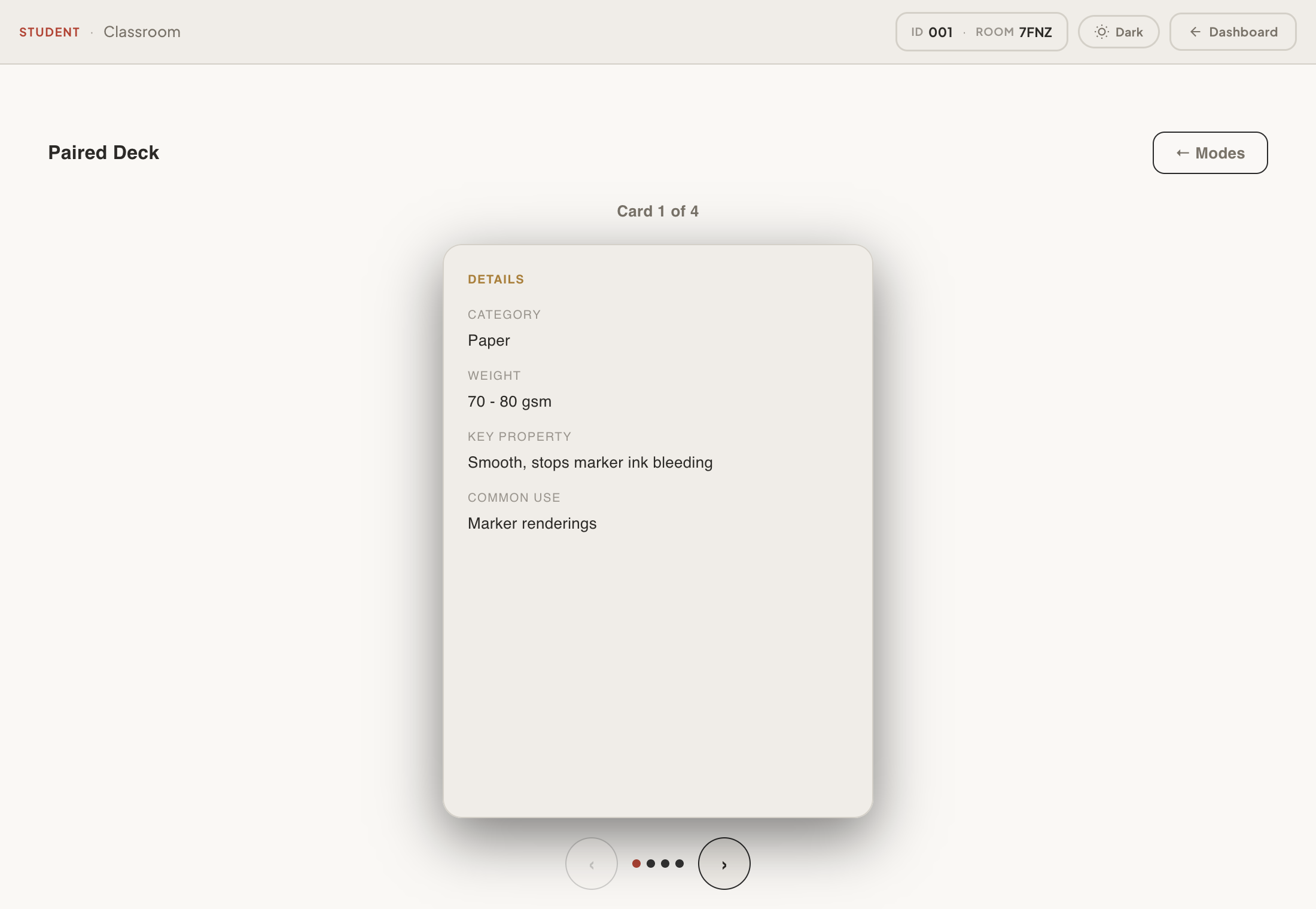Jump to the fourth card dot
The width and height of the screenshot is (1316, 909).
pos(680,864)
